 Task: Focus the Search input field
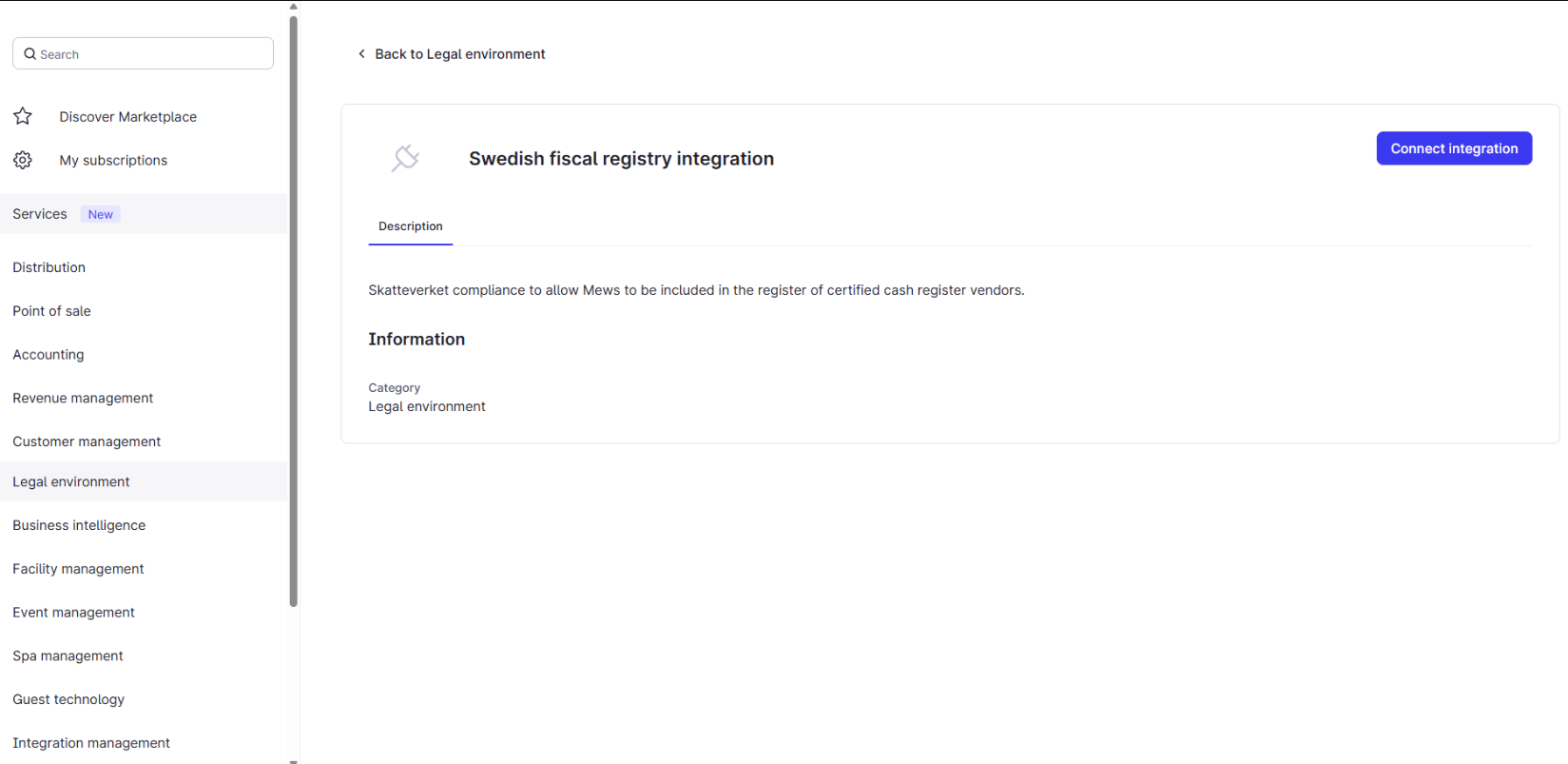click(143, 53)
